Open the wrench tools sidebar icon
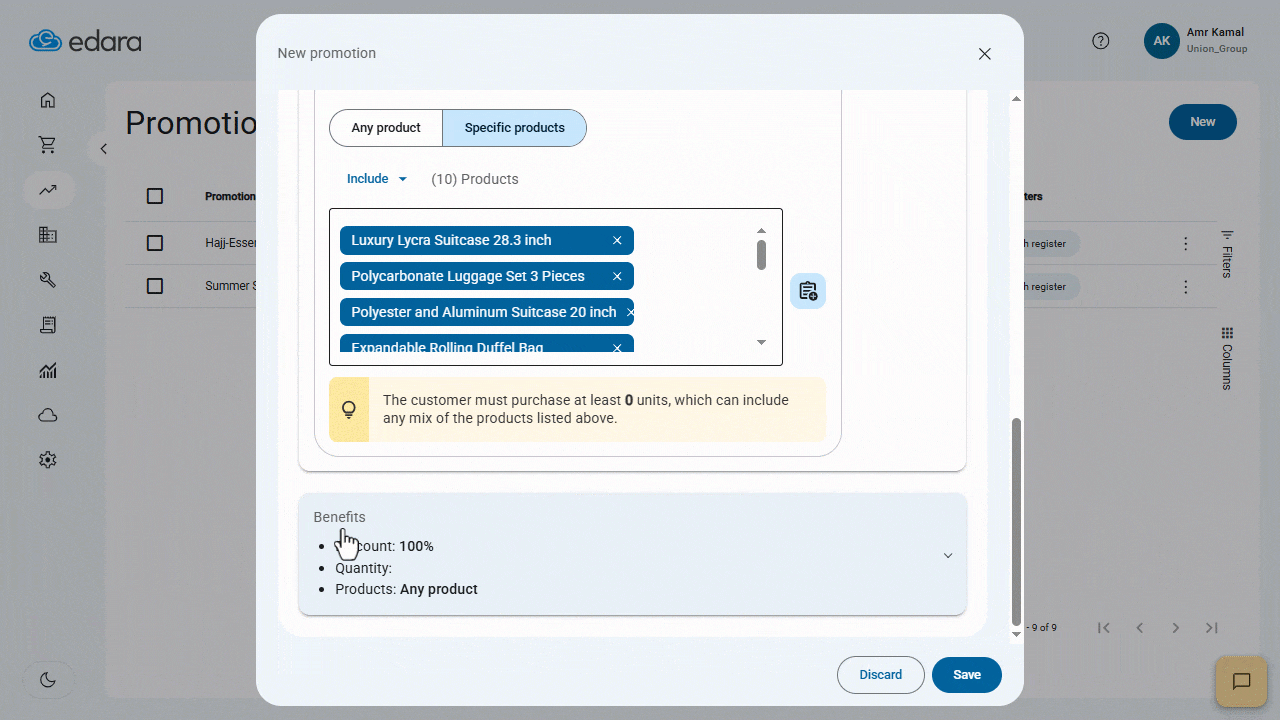This screenshot has width=1280, height=720. click(x=47, y=280)
